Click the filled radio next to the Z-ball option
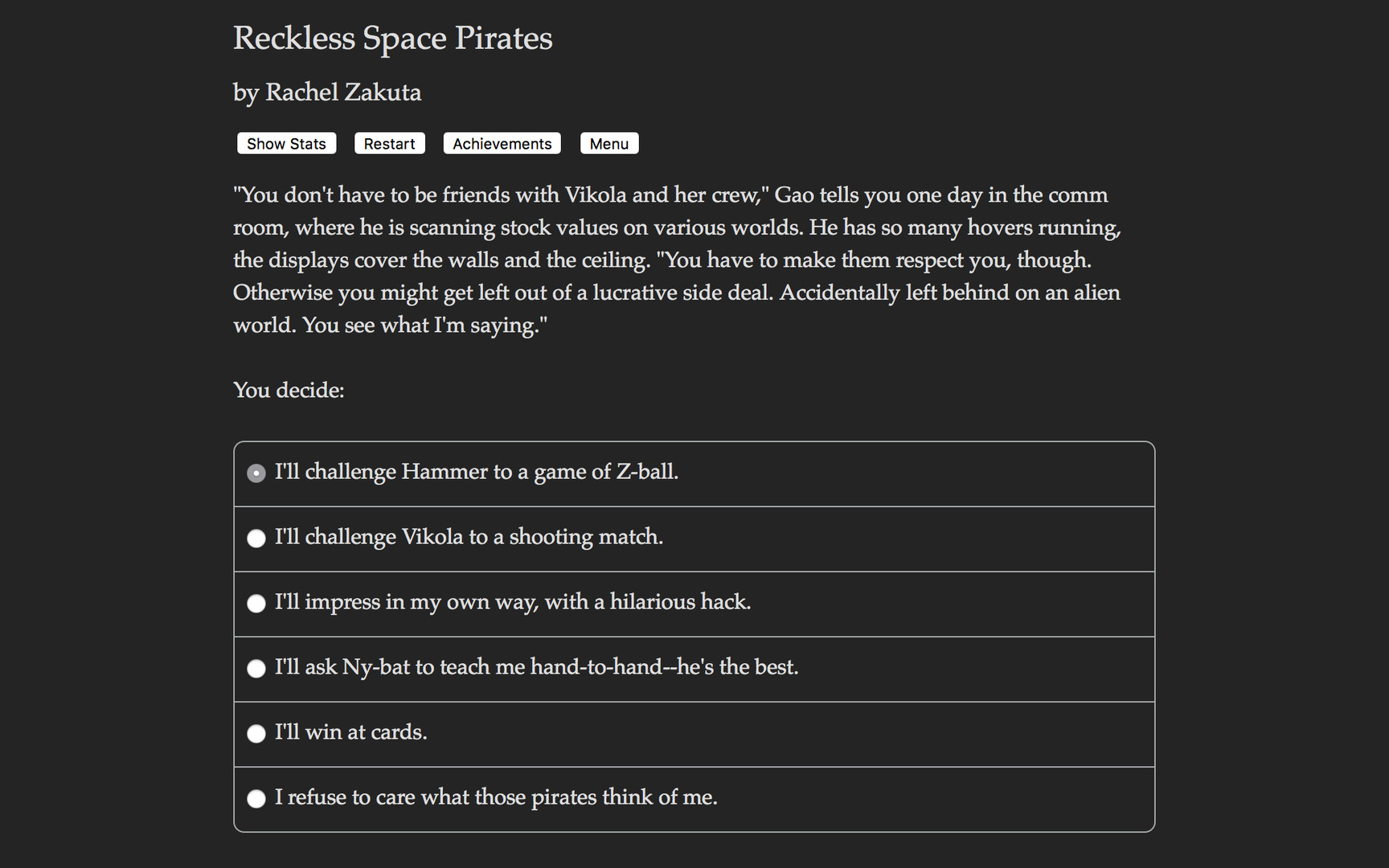The height and width of the screenshot is (868, 1389). (256, 473)
